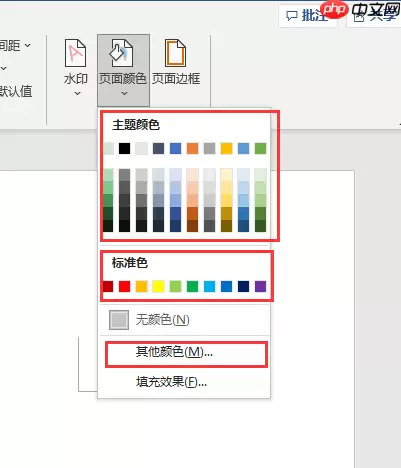The image size is (401, 468).
Task: Choose bright red standard color
Action: 124,286
